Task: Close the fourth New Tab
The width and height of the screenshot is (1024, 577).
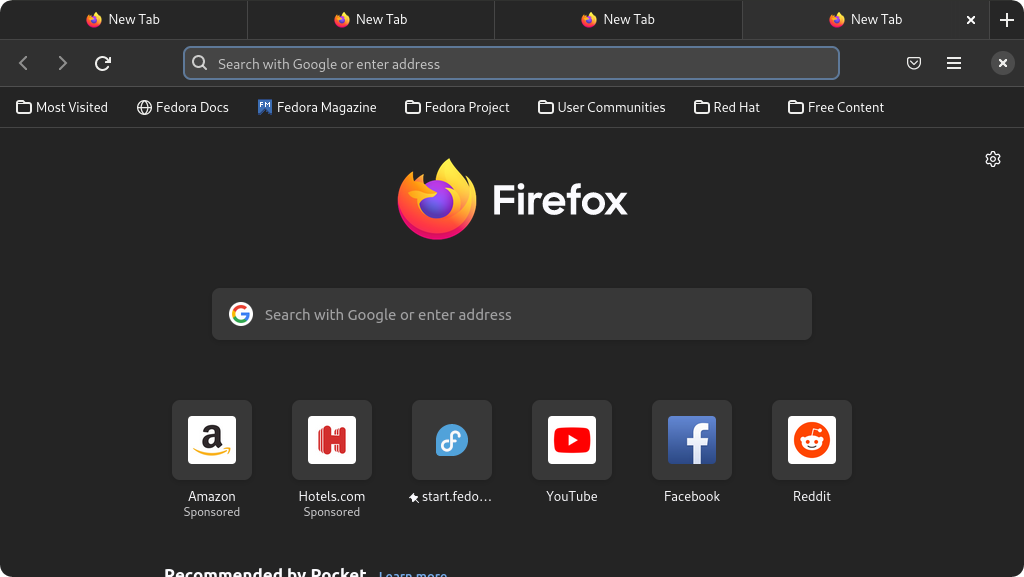Action: point(970,20)
